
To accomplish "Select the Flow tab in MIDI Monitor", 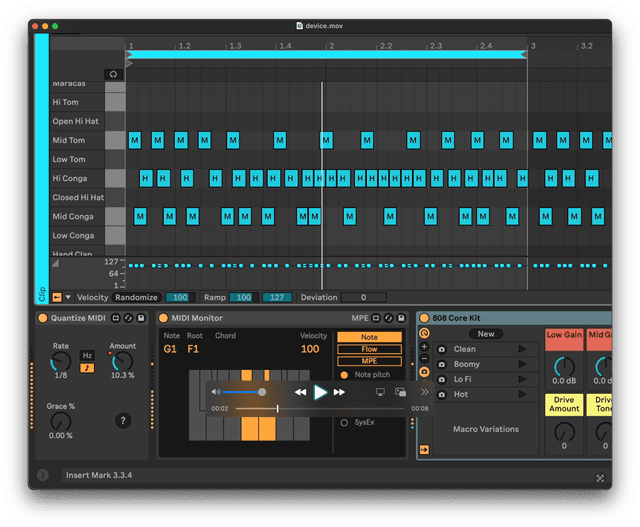I will 369,349.
